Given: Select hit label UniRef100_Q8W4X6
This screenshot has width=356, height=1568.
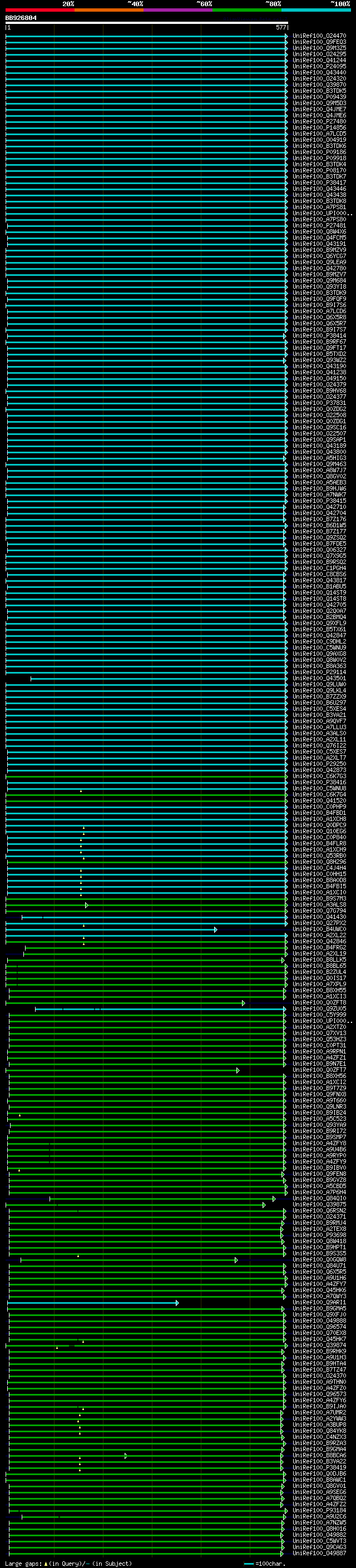Looking at the screenshot, I should pyautogui.click(x=319, y=232).
